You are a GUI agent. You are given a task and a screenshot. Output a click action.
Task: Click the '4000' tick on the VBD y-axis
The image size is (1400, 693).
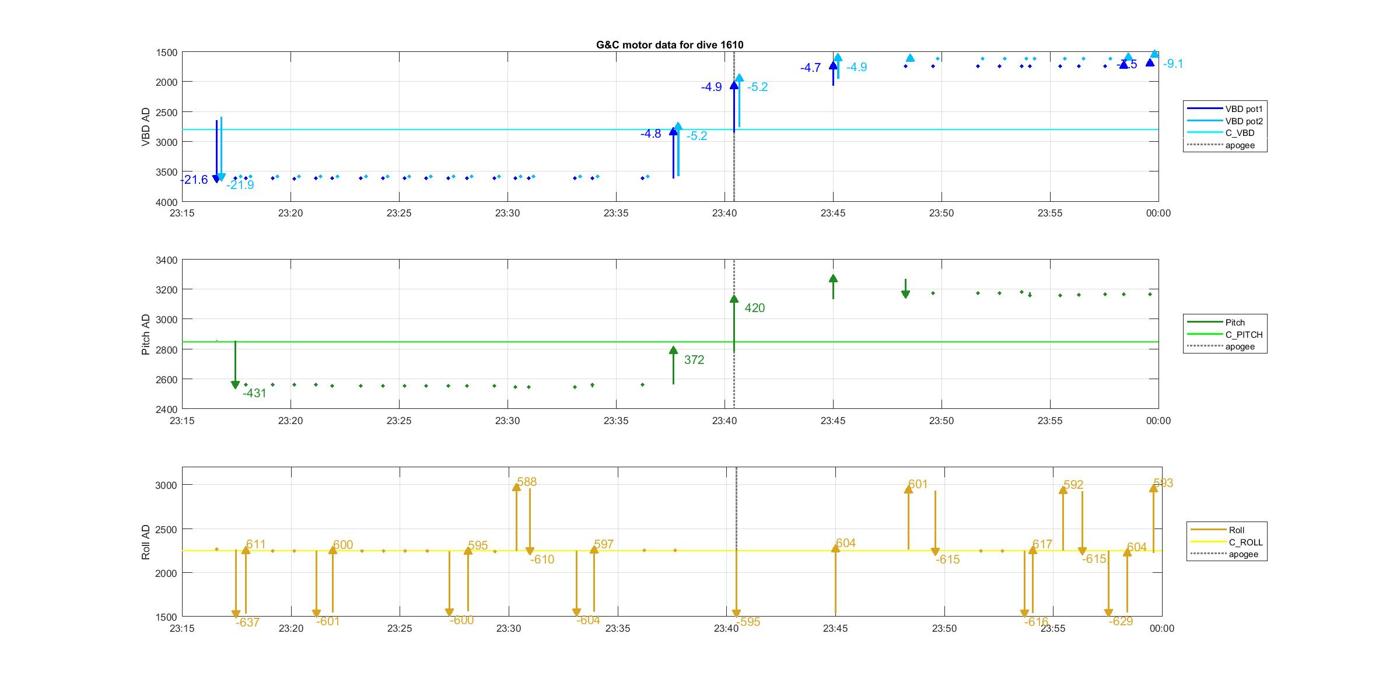(x=165, y=202)
